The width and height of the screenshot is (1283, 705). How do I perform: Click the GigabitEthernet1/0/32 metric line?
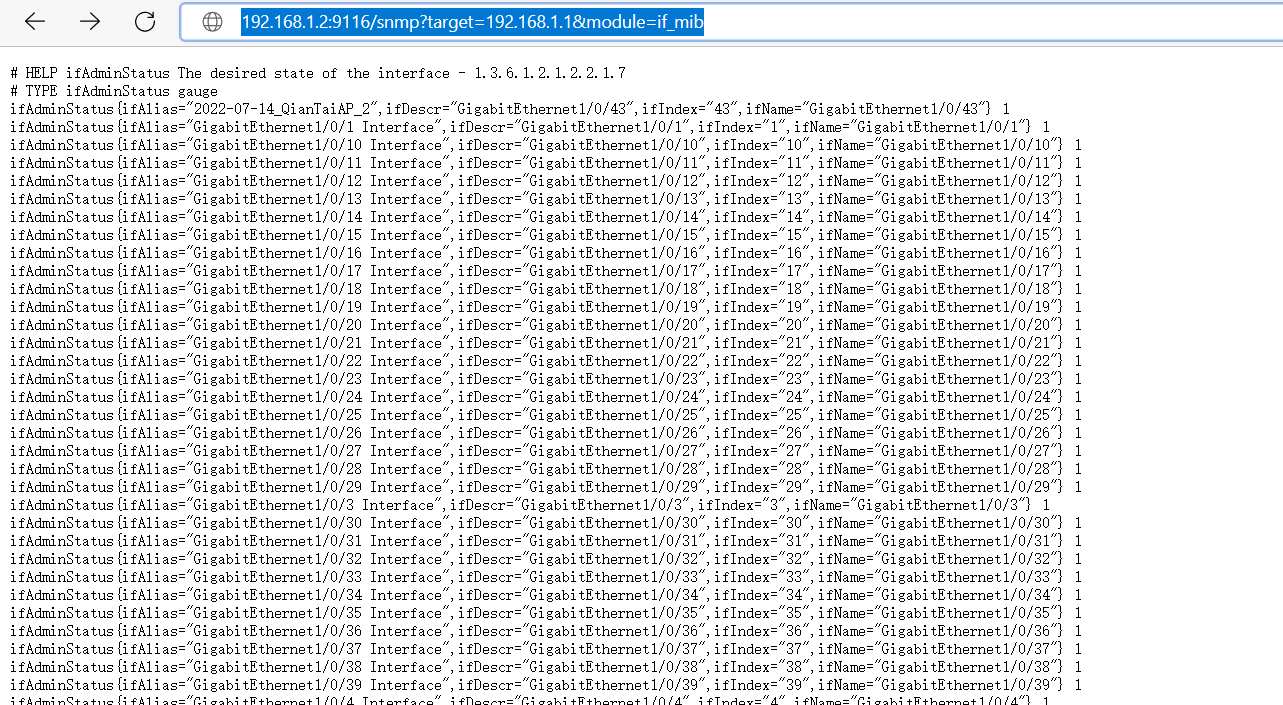click(x=546, y=559)
